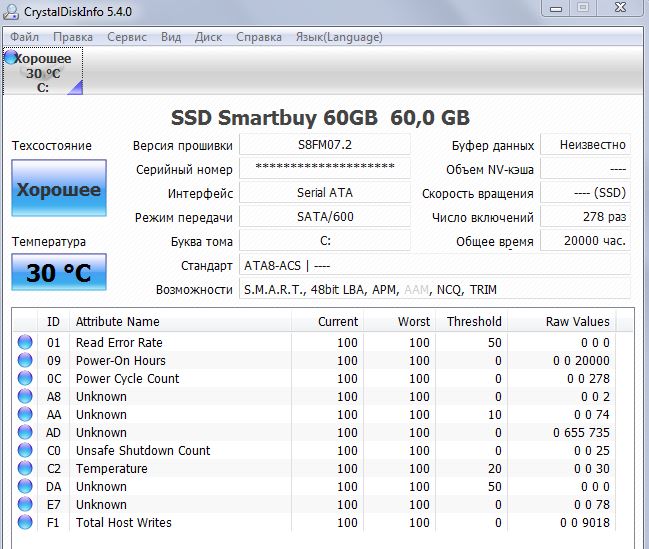Image resolution: width=649 pixels, height=549 pixels.
Task: Click the SATA/600 transfer mode field
Action: click(x=325, y=217)
